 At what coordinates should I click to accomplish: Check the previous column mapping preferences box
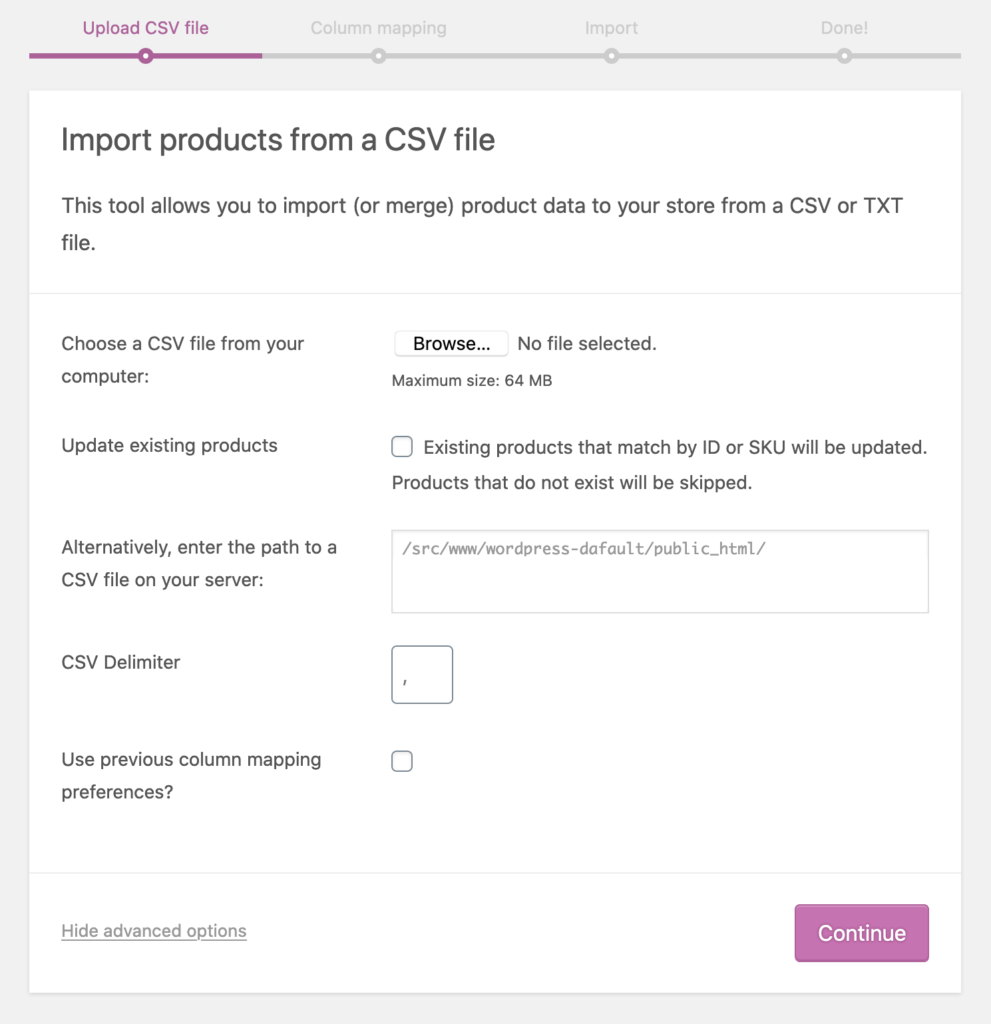401,761
